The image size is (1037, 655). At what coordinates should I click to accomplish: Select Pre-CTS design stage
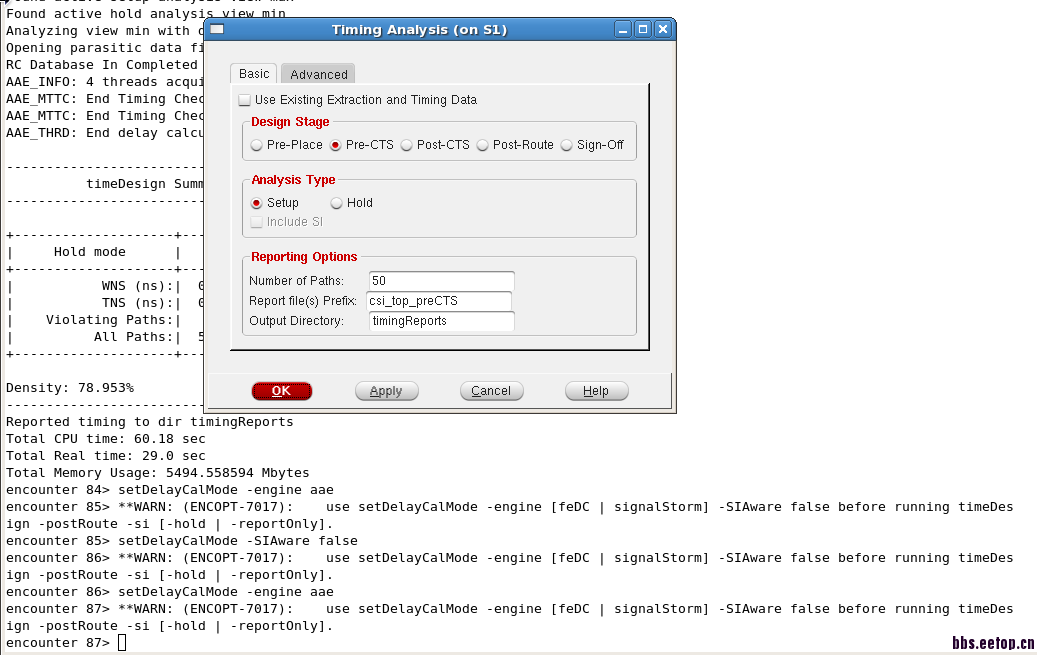tap(336, 145)
